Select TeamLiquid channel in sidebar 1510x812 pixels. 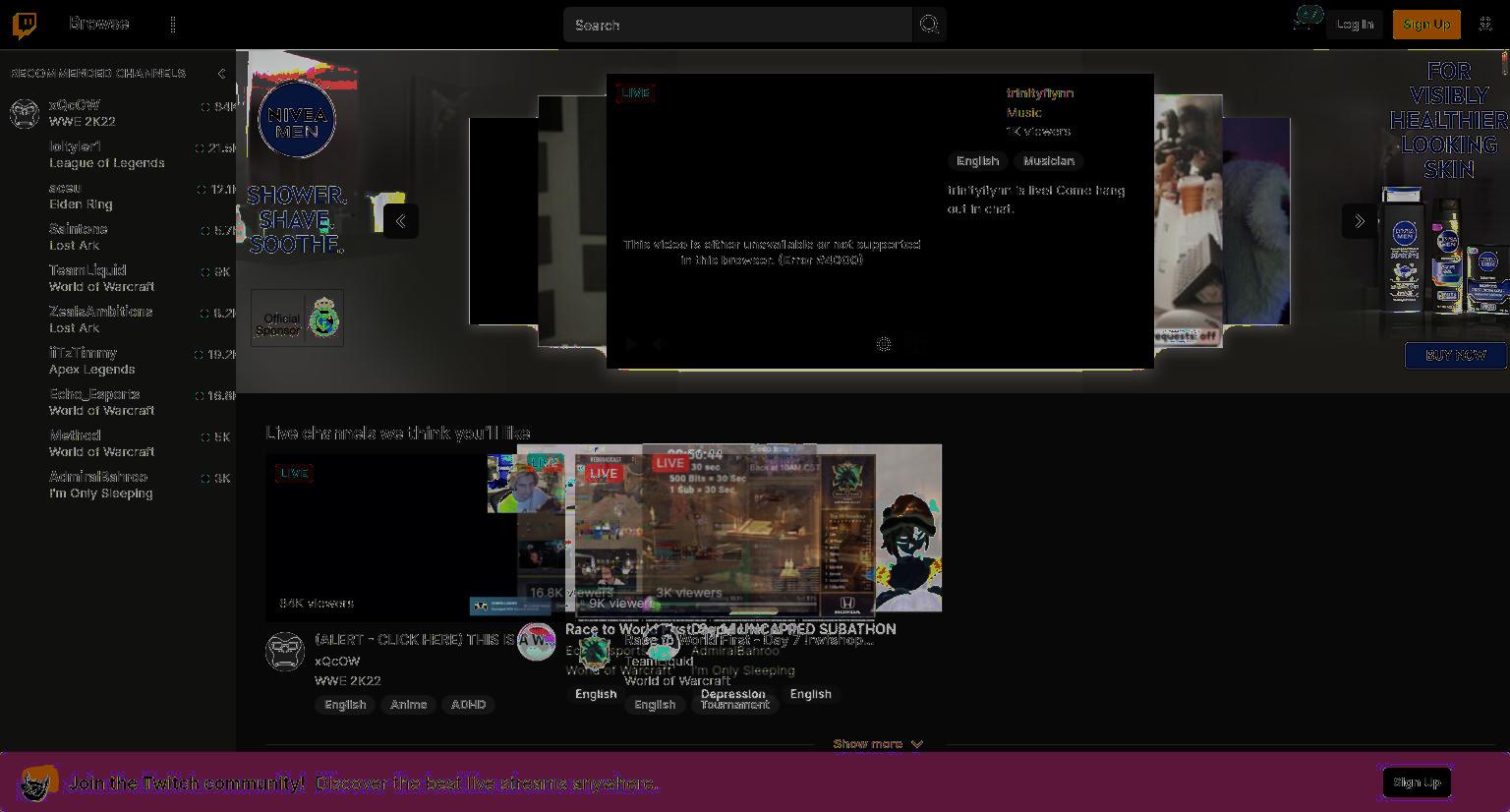[x=118, y=278]
